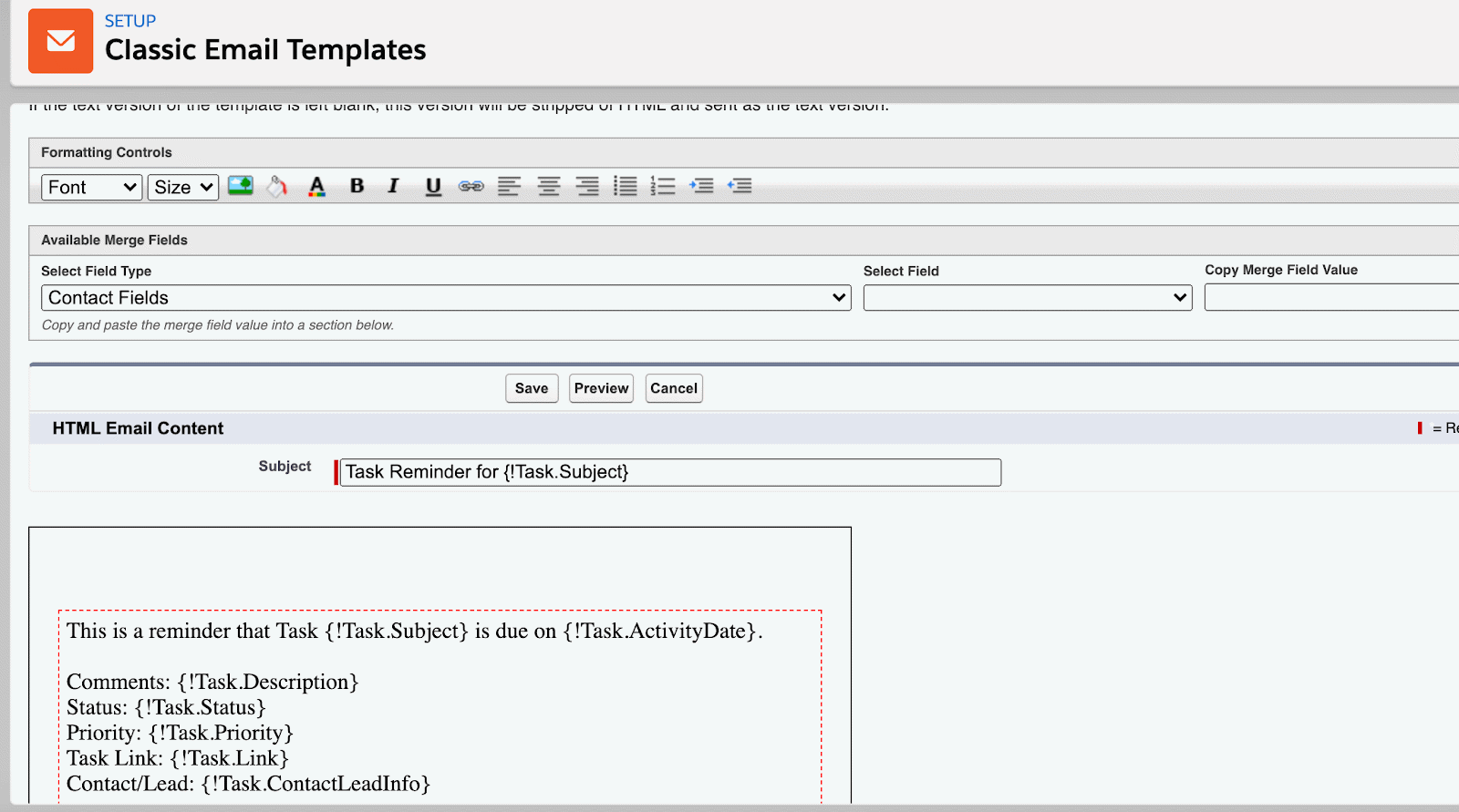Align text right
1459x812 pixels.
click(x=587, y=186)
